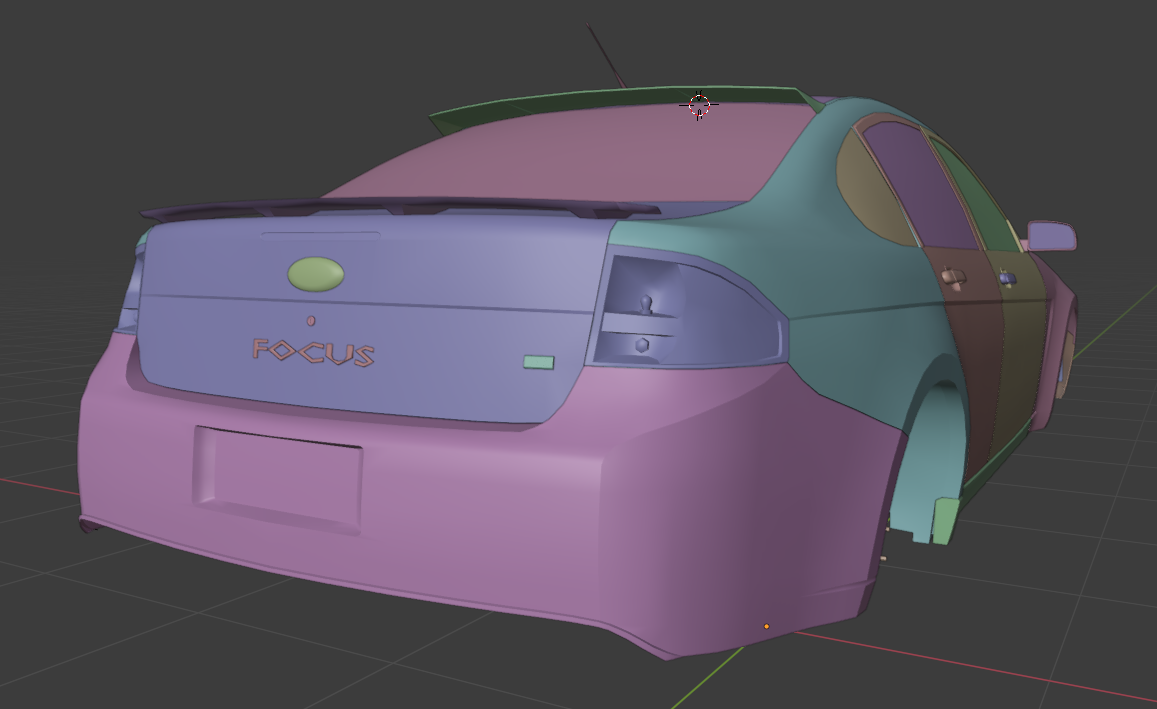Screen dimensions: 1157x709
Task: Select the small green rectangular badge on the trunk
Action: coord(539,362)
